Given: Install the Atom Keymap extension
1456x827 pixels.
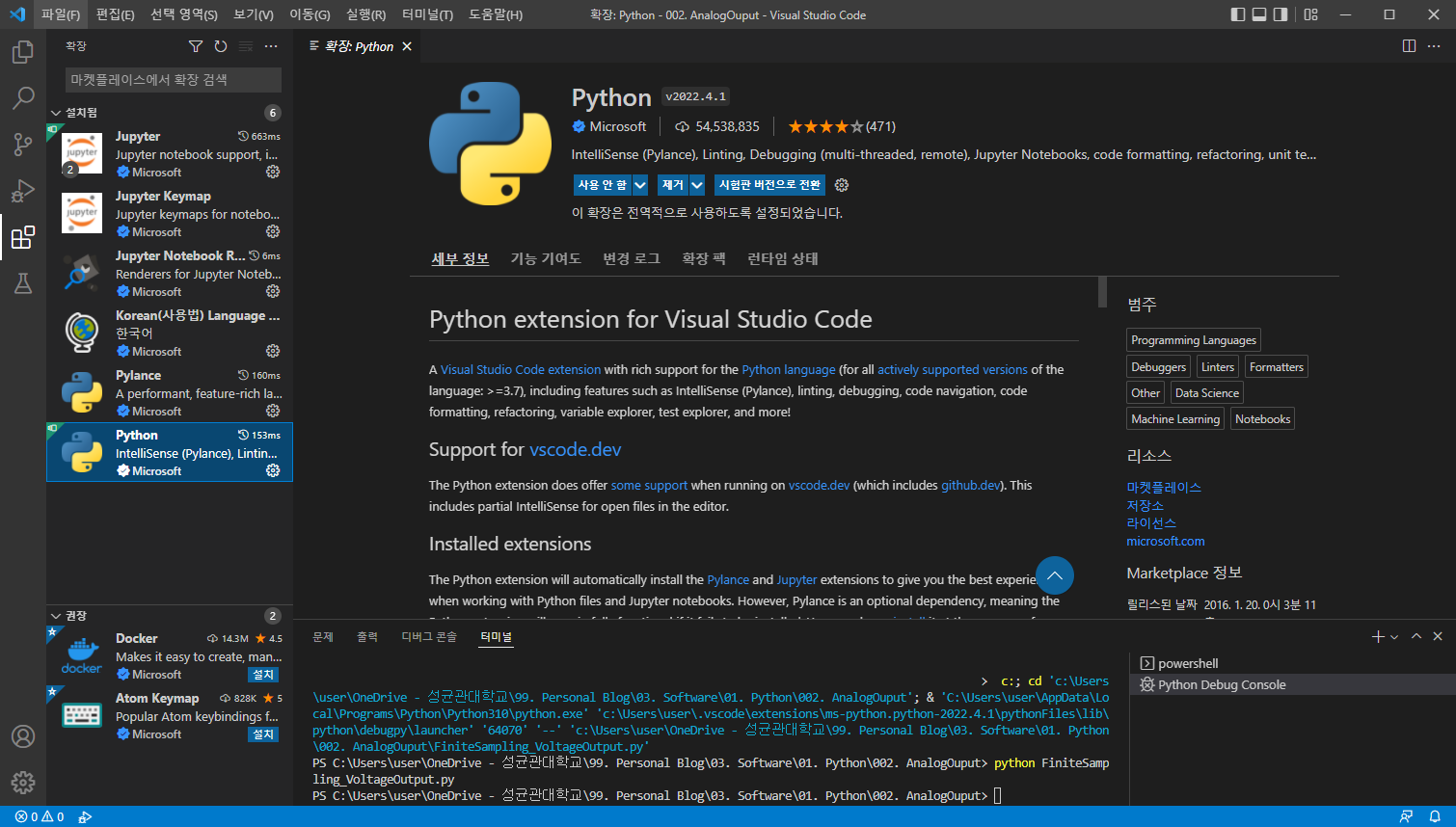Looking at the screenshot, I should coord(263,734).
